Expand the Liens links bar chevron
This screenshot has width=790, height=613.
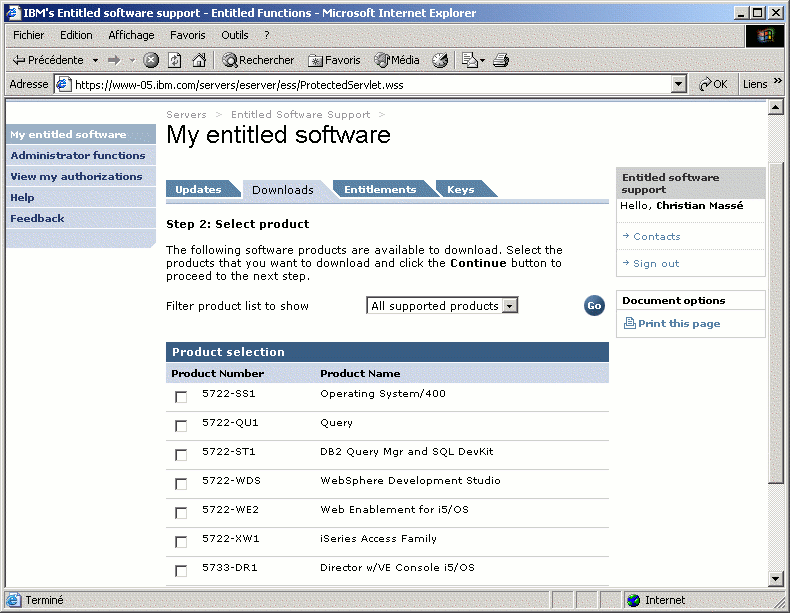coord(777,81)
